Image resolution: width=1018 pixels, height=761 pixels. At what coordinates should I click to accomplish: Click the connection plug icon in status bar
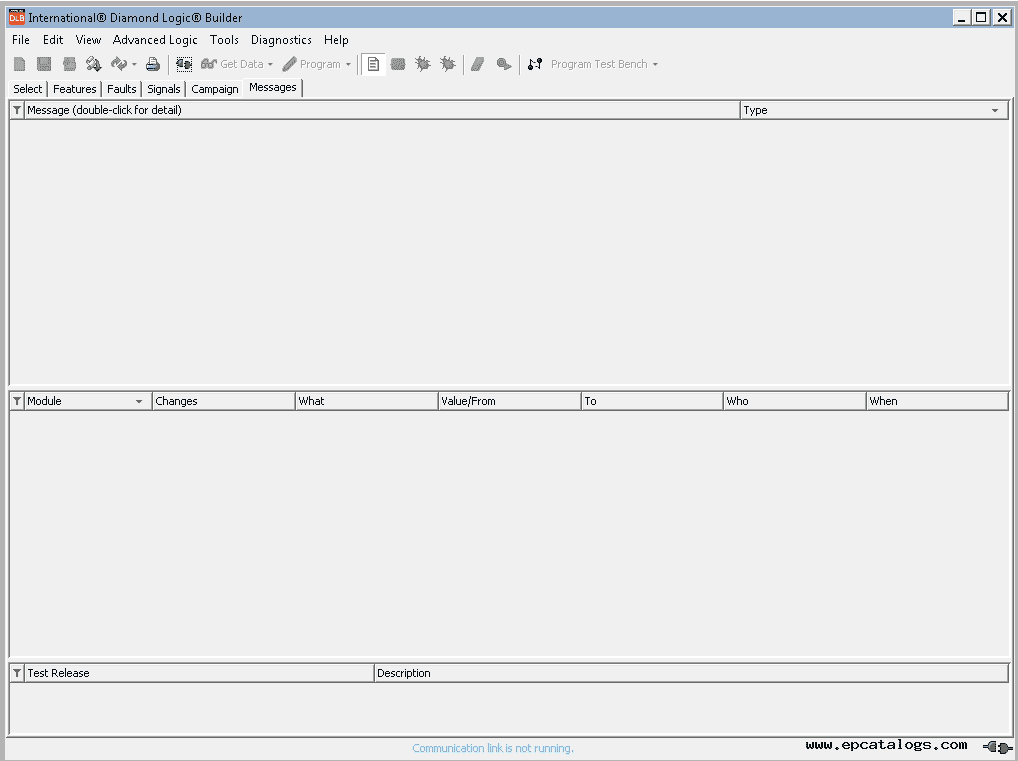[997, 746]
